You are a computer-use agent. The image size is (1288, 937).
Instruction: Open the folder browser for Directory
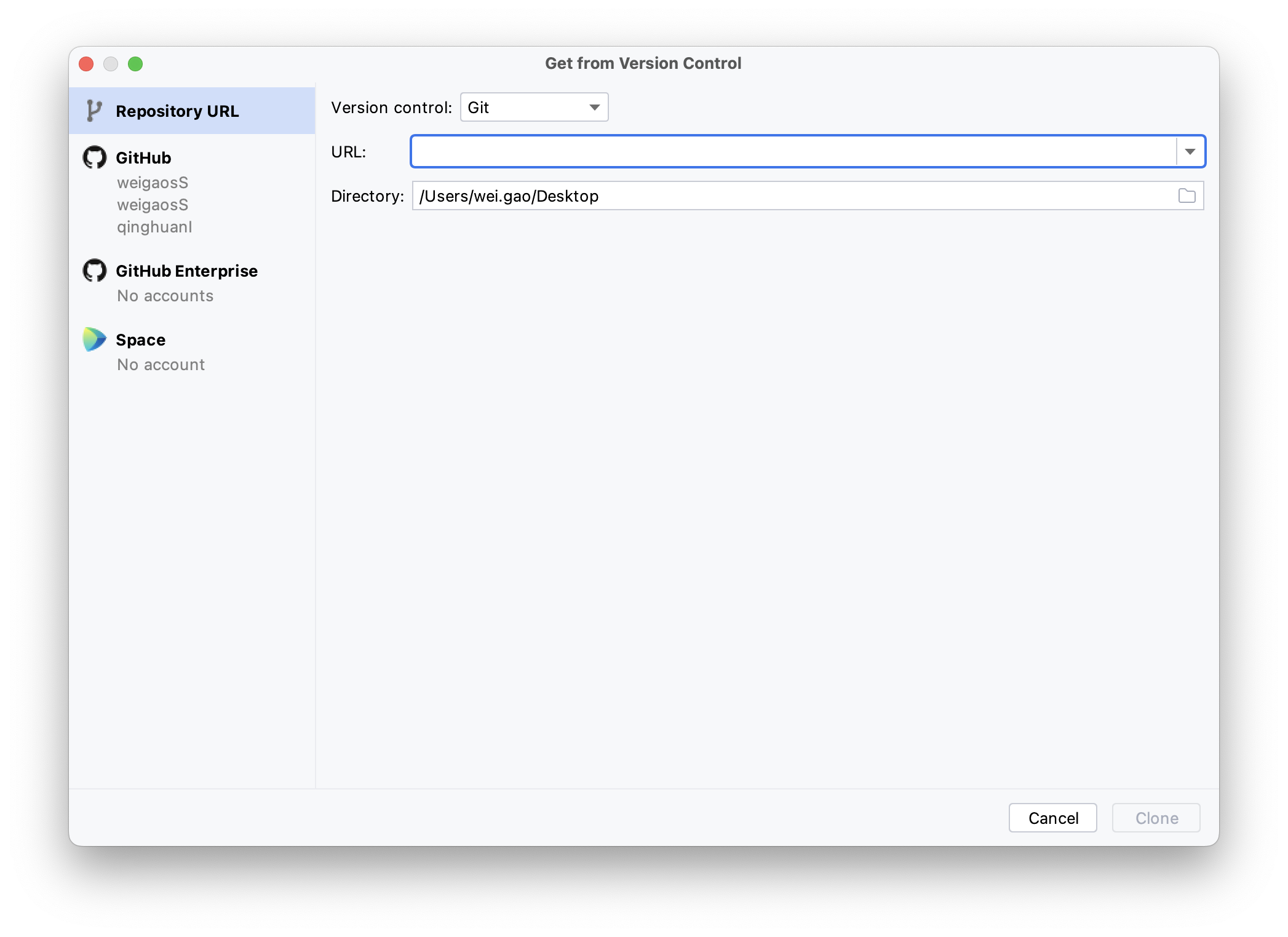click(x=1187, y=196)
